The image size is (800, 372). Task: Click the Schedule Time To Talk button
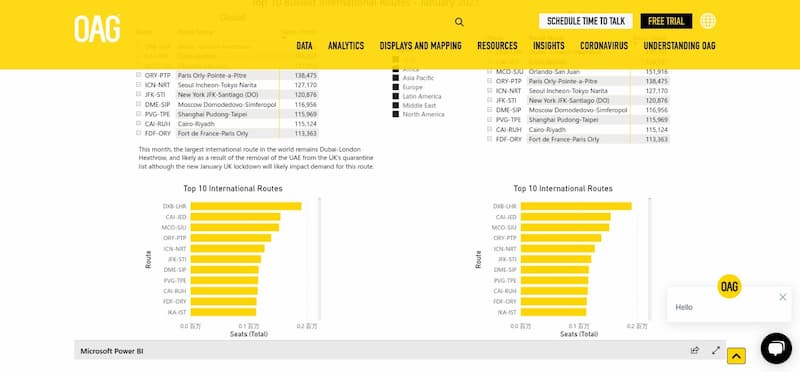point(586,21)
